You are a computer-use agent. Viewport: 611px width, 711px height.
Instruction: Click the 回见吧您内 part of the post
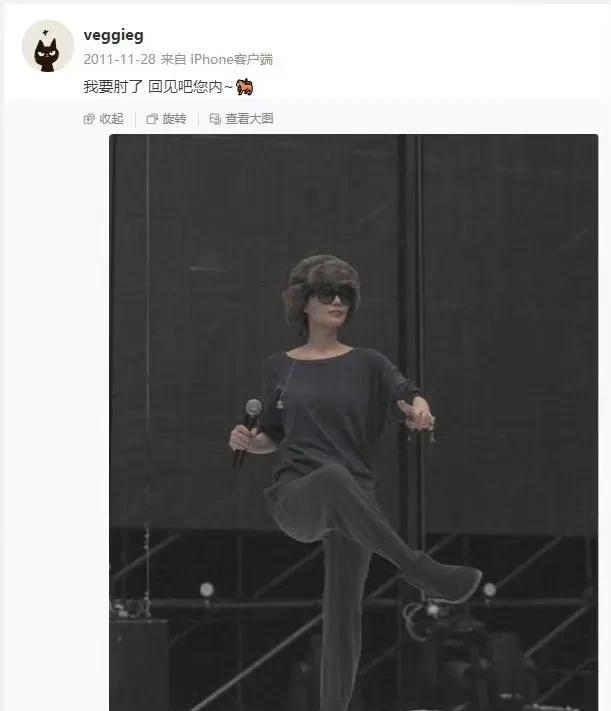tap(185, 86)
